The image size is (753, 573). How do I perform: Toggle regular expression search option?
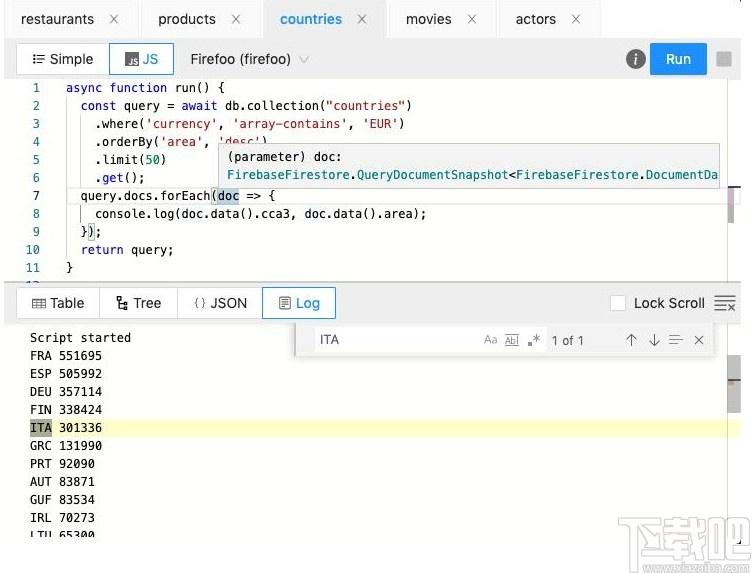[534, 340]
